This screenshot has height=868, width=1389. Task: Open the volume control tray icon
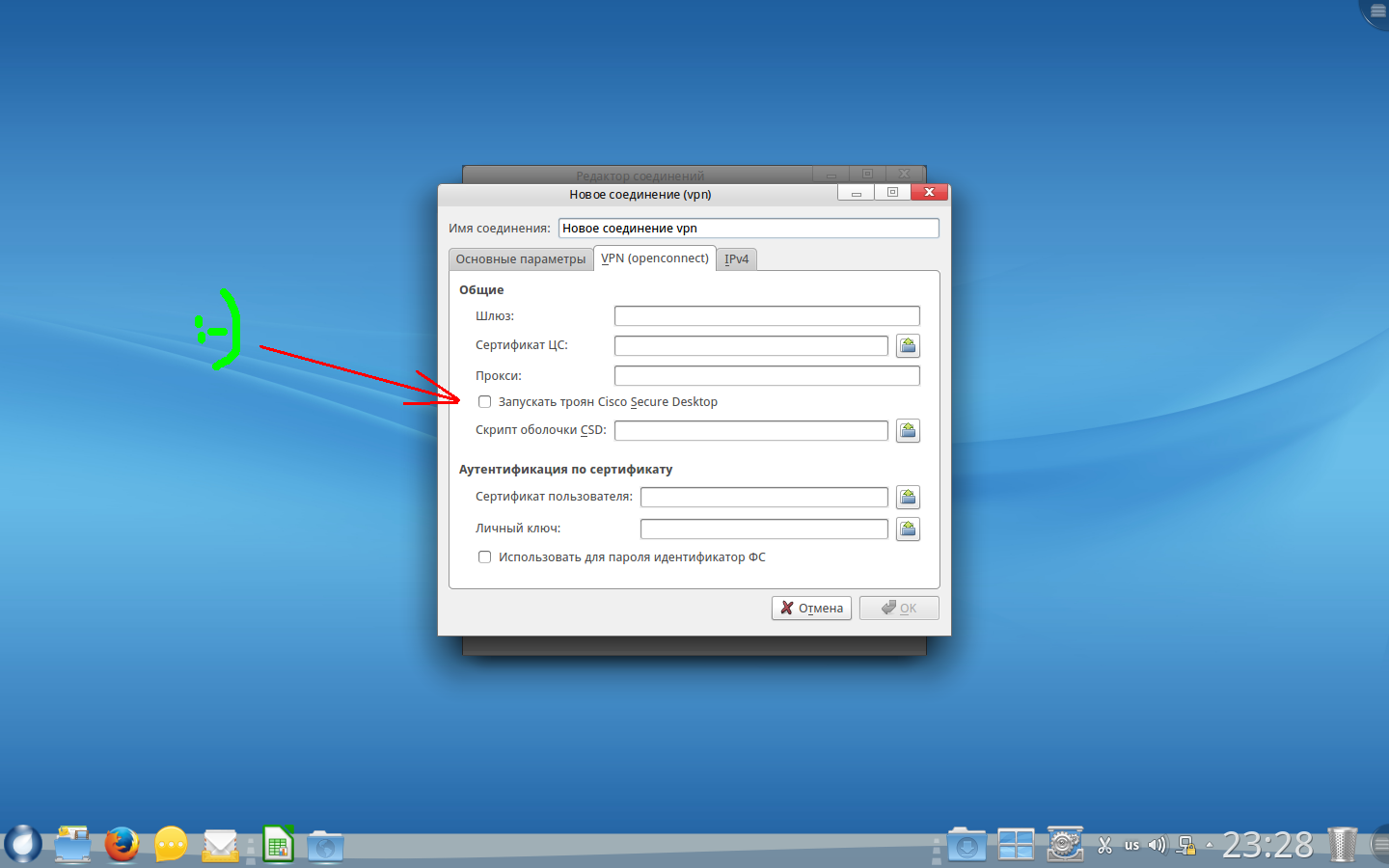point(1157,846)
